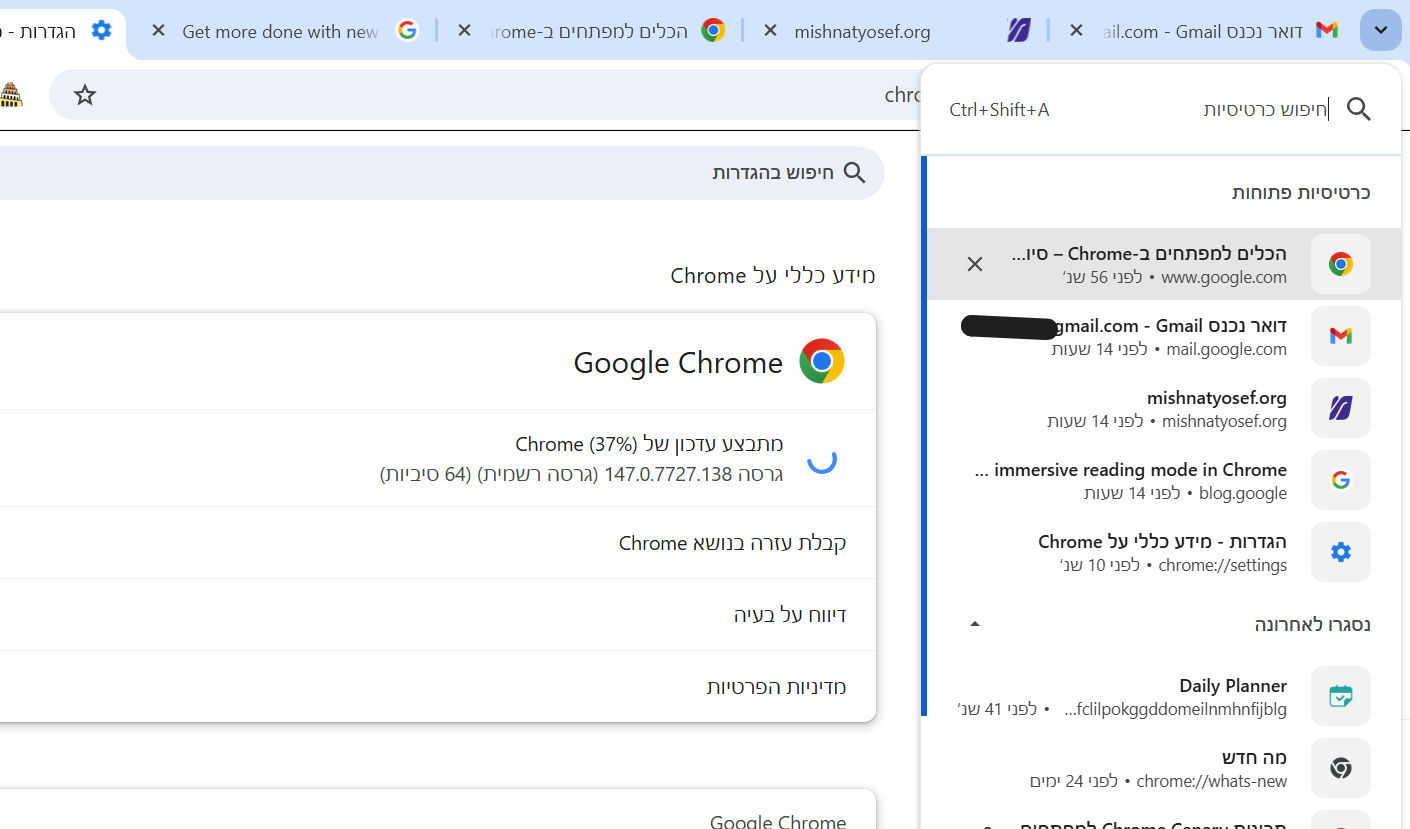Click the tab search magnifier icon
The height and width of the screenshot is (829, 1410).
point(1359,109)
